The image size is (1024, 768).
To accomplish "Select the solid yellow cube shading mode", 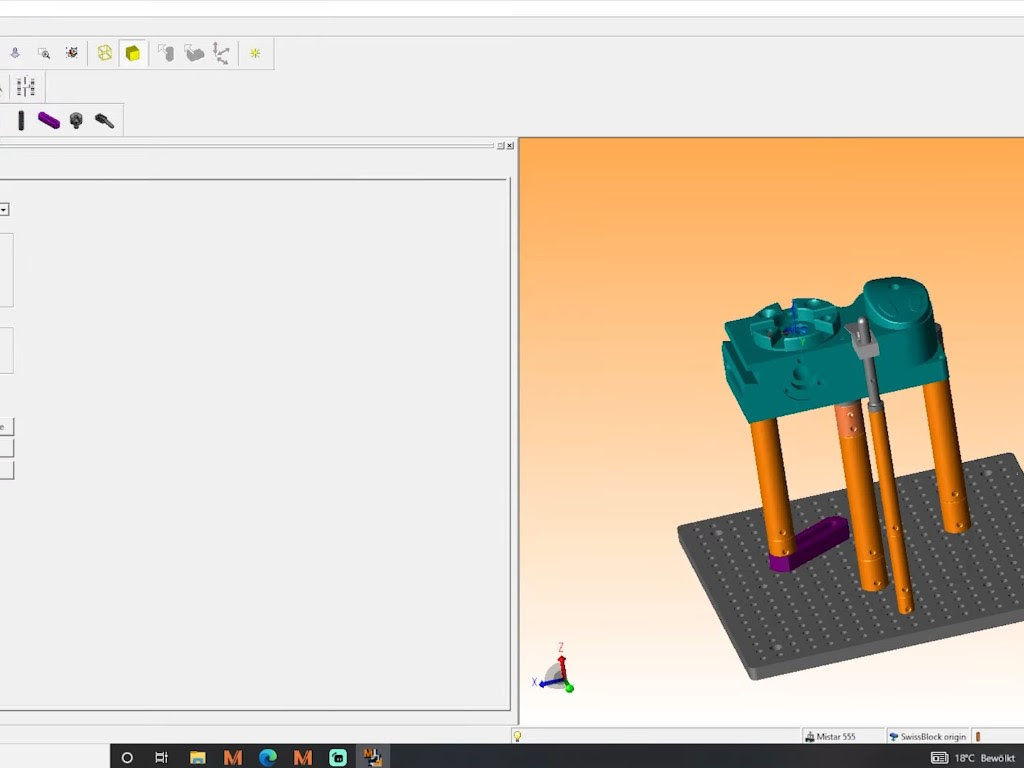I will click(x=133, y=53).
